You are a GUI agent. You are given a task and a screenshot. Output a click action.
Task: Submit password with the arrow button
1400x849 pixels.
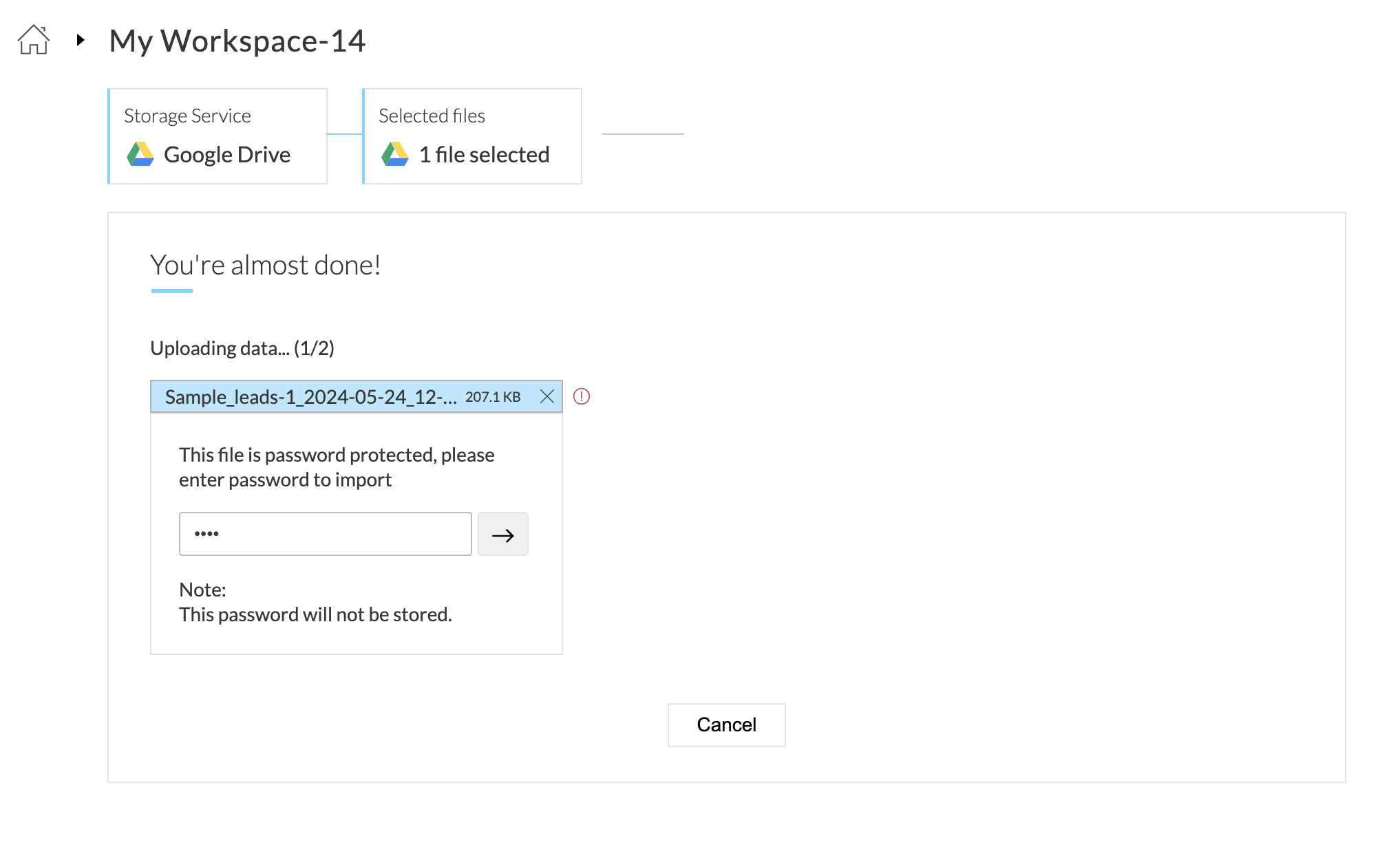pos(503,535)
